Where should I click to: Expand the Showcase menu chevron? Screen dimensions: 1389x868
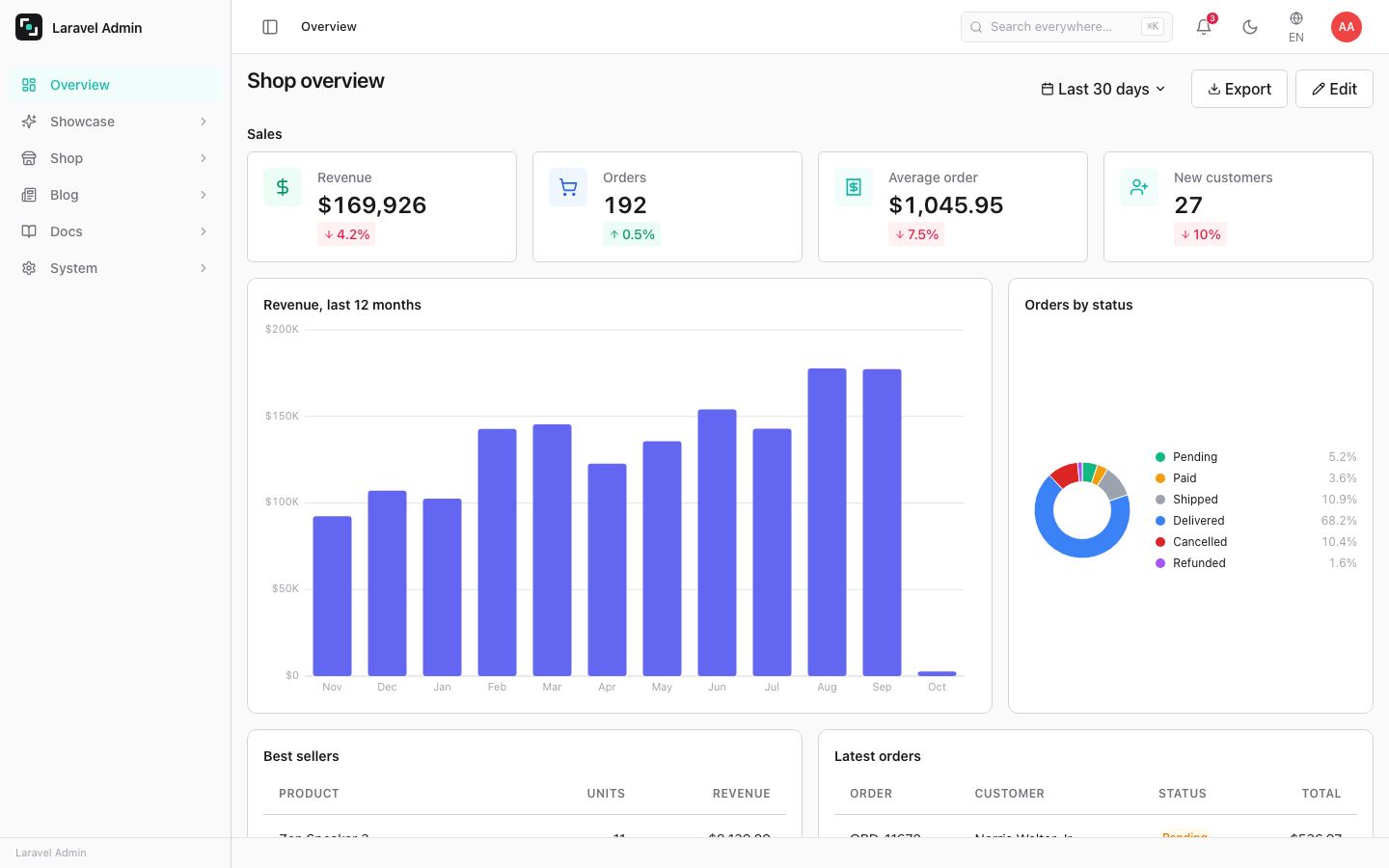tap(204, 122)
